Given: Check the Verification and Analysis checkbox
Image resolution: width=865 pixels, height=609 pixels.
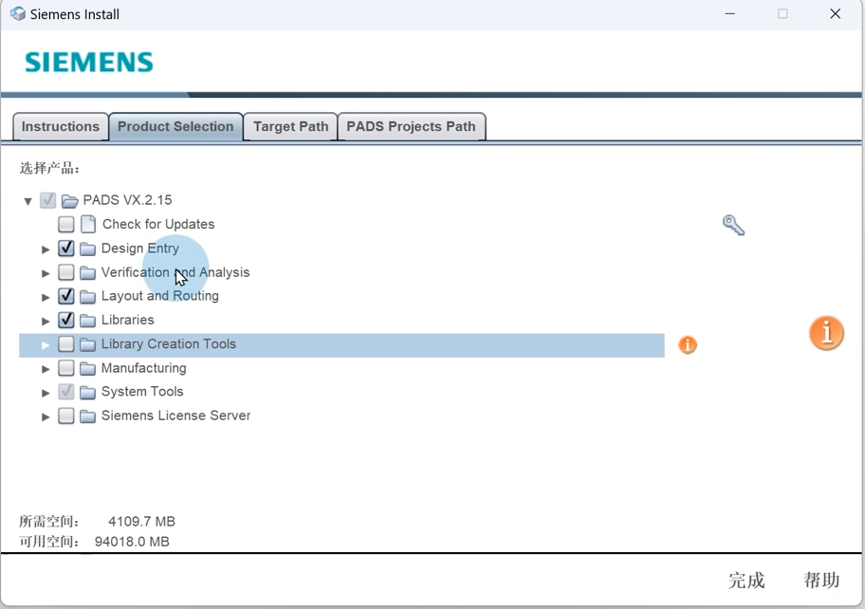Looking at the screenshot, I should pos(66,272).
